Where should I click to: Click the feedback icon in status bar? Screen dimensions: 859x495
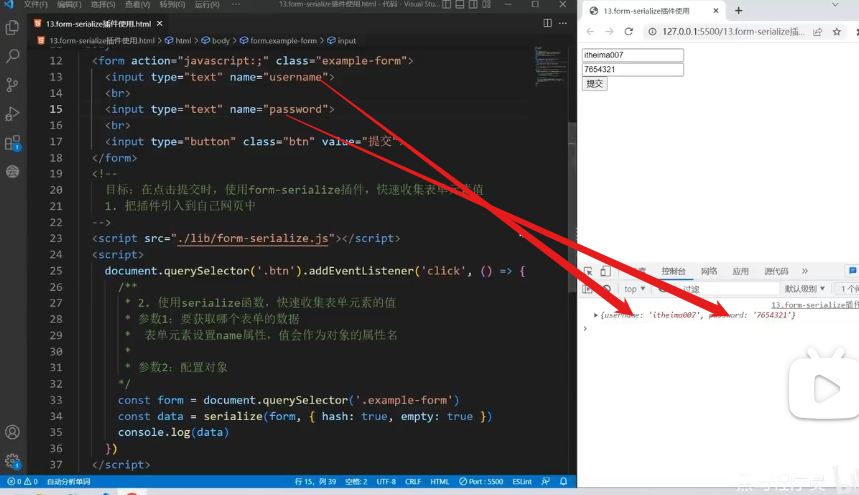[x=546, y=481]
